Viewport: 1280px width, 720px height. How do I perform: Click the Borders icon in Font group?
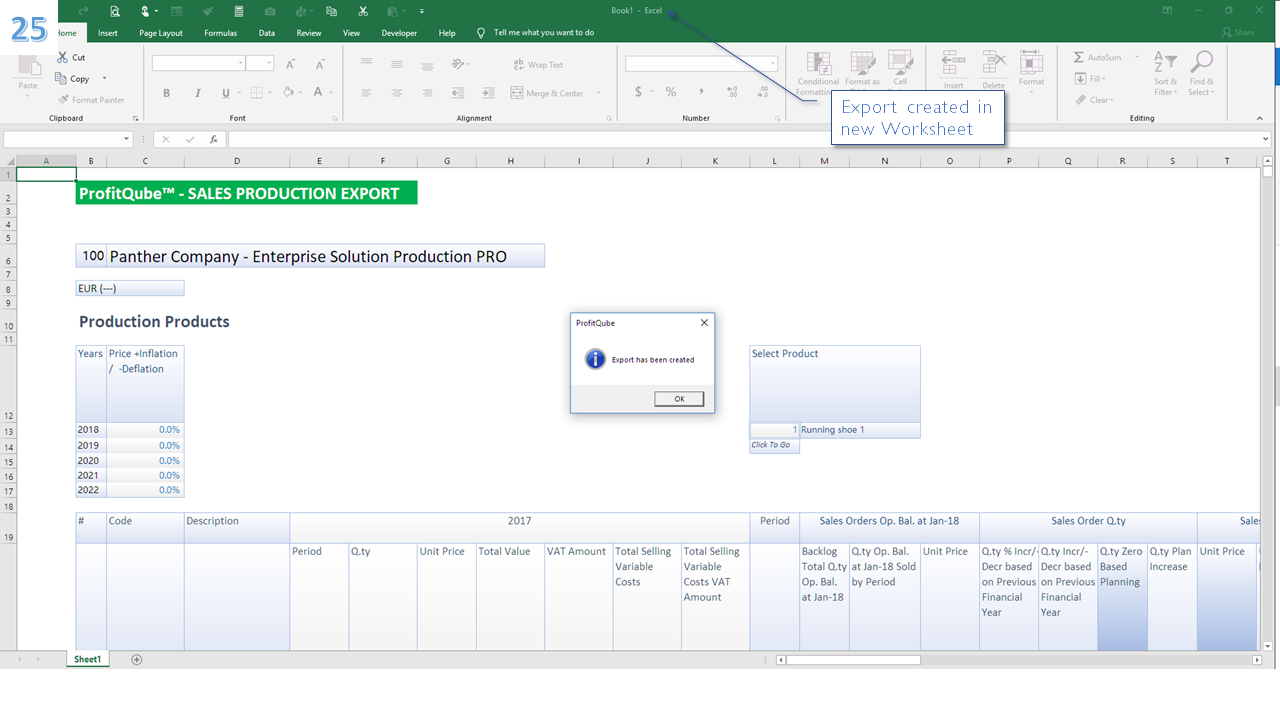(x=256, y=93)
